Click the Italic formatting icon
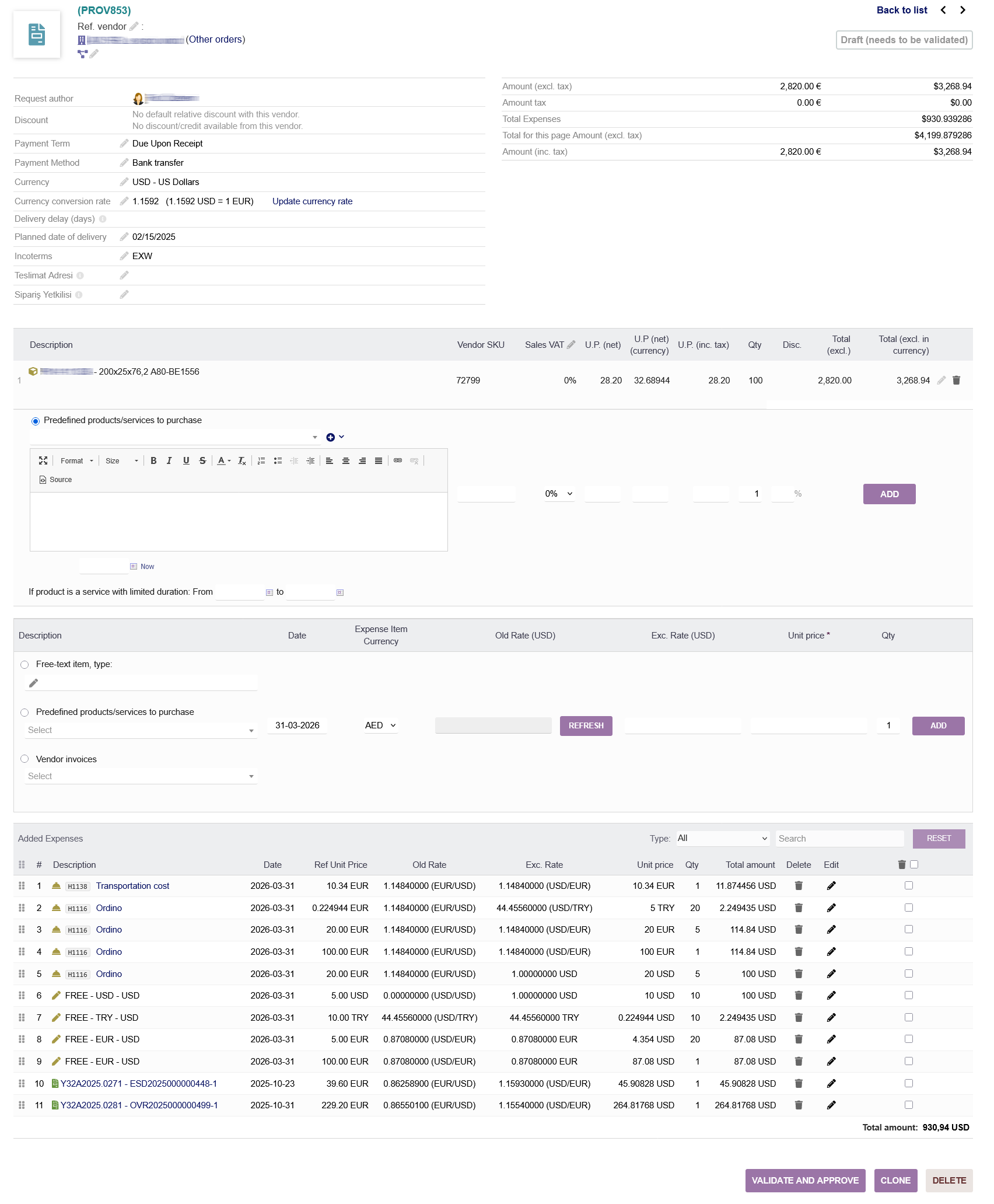The width and height of the screenshot is (994, 1204). coord(169,460)
